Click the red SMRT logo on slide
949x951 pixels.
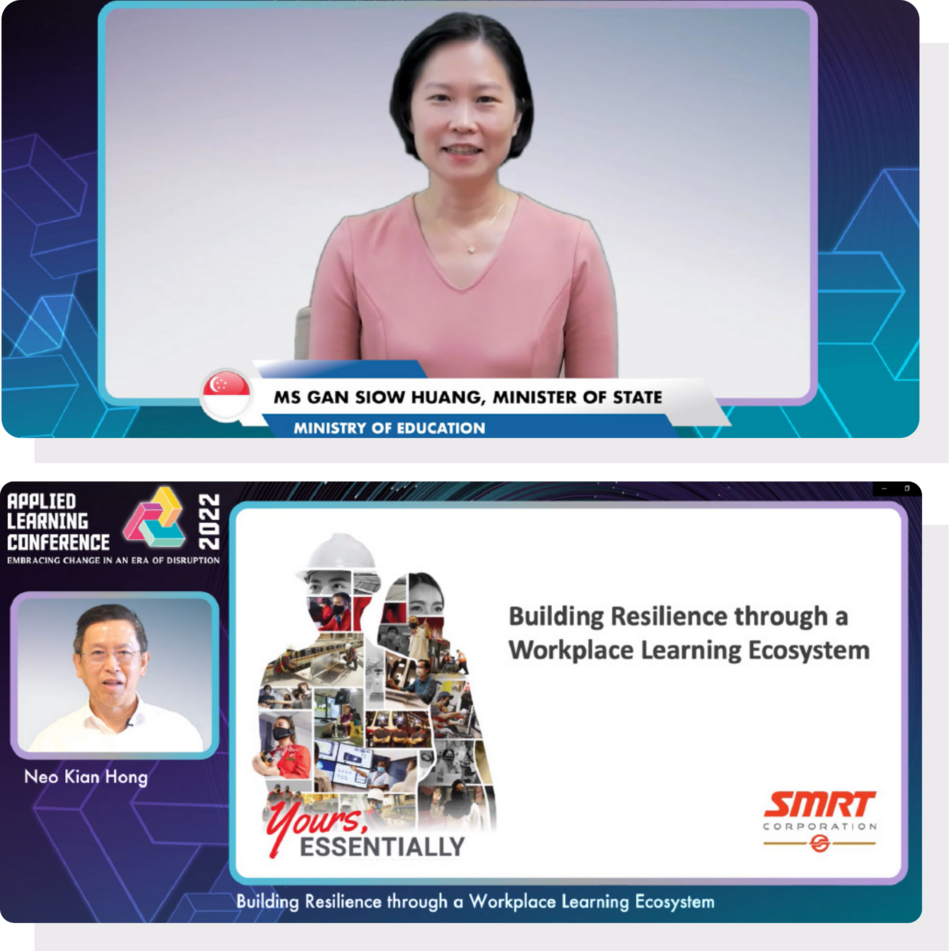pos(819,805)
